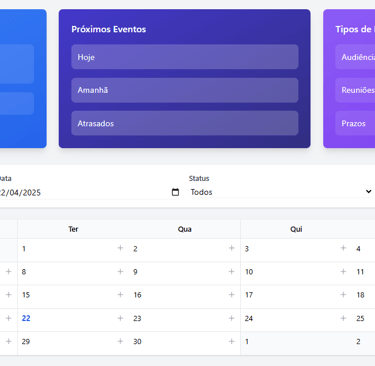Click the plus icon on day 9

(x=232, y=272)
